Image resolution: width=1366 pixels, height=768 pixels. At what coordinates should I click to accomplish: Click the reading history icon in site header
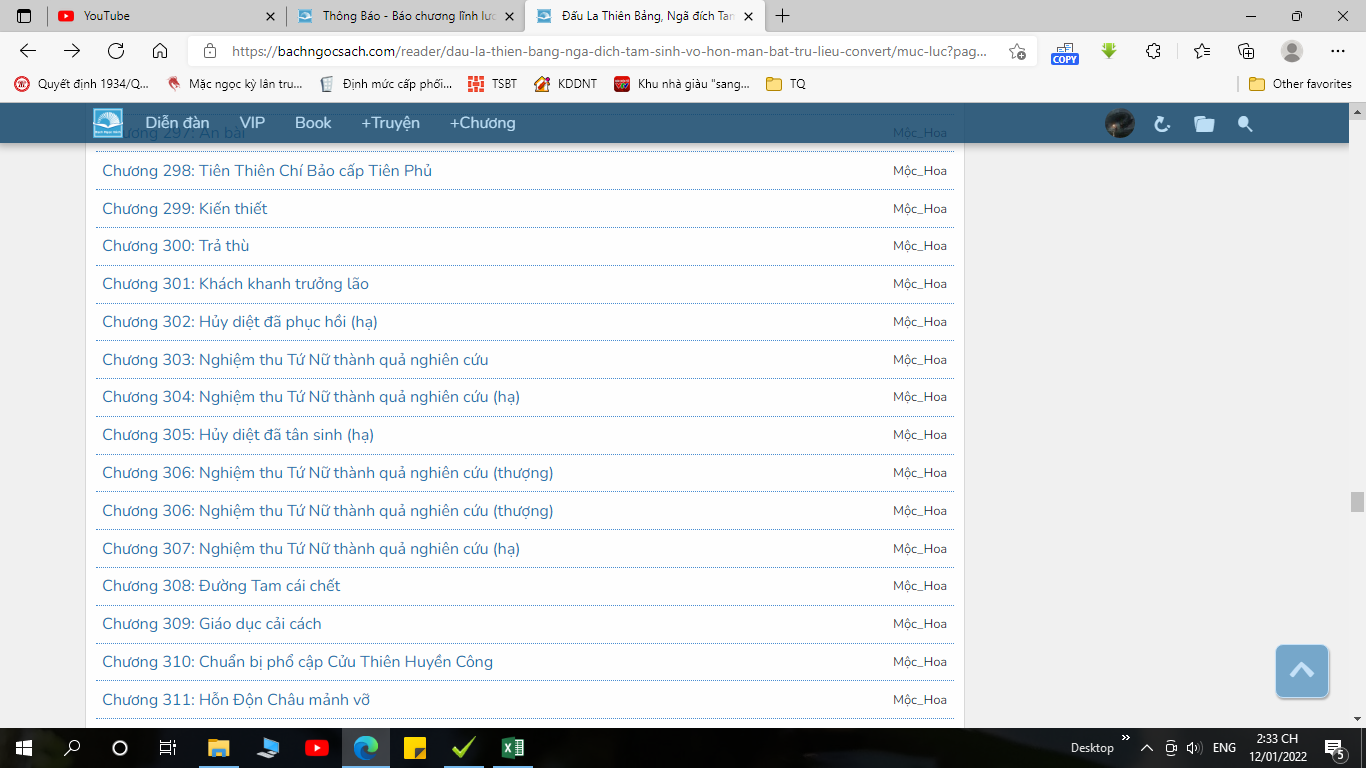click(x=1162, y=124)
